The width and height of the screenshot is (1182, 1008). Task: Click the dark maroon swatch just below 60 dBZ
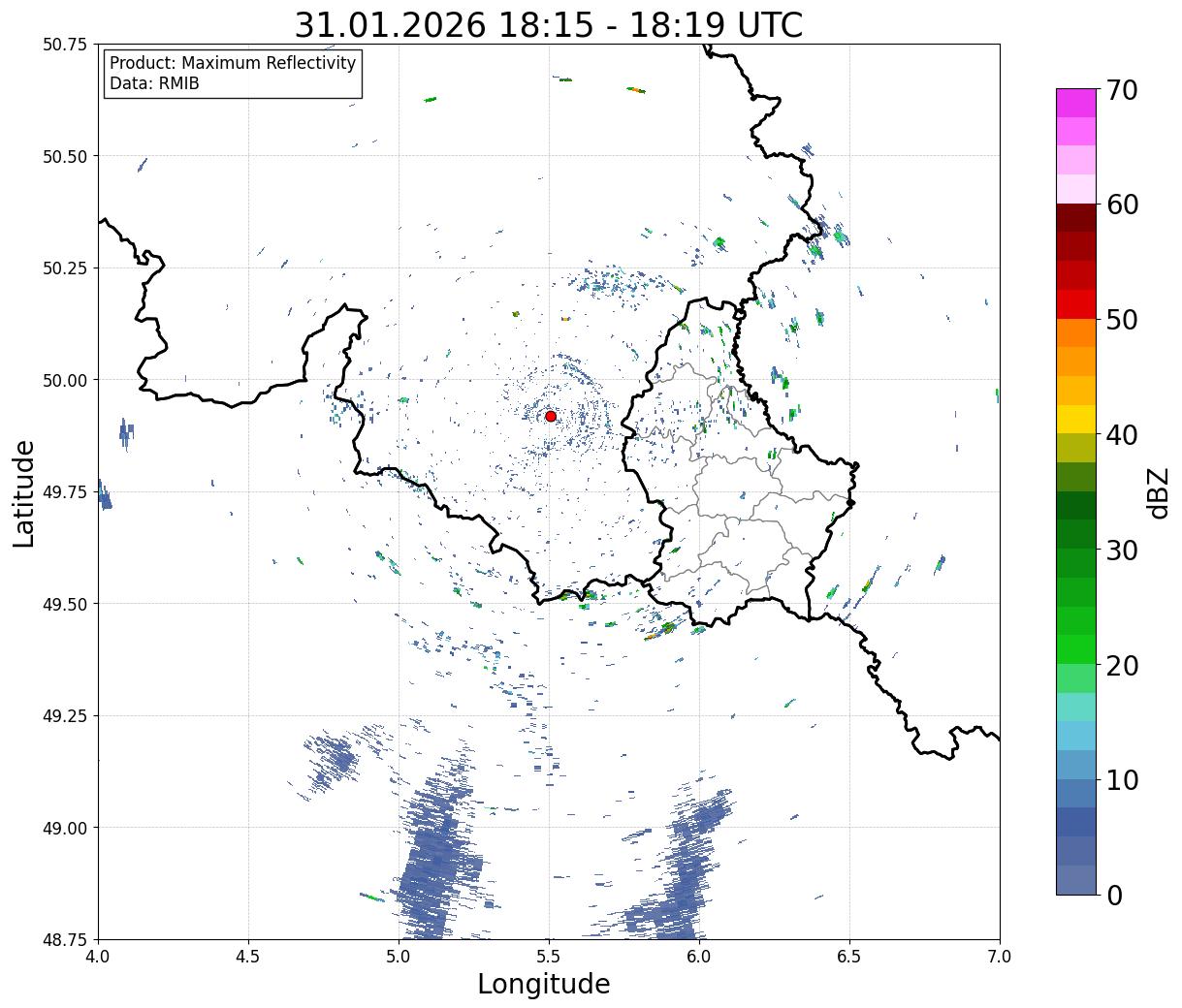[x=1076, y=218]
